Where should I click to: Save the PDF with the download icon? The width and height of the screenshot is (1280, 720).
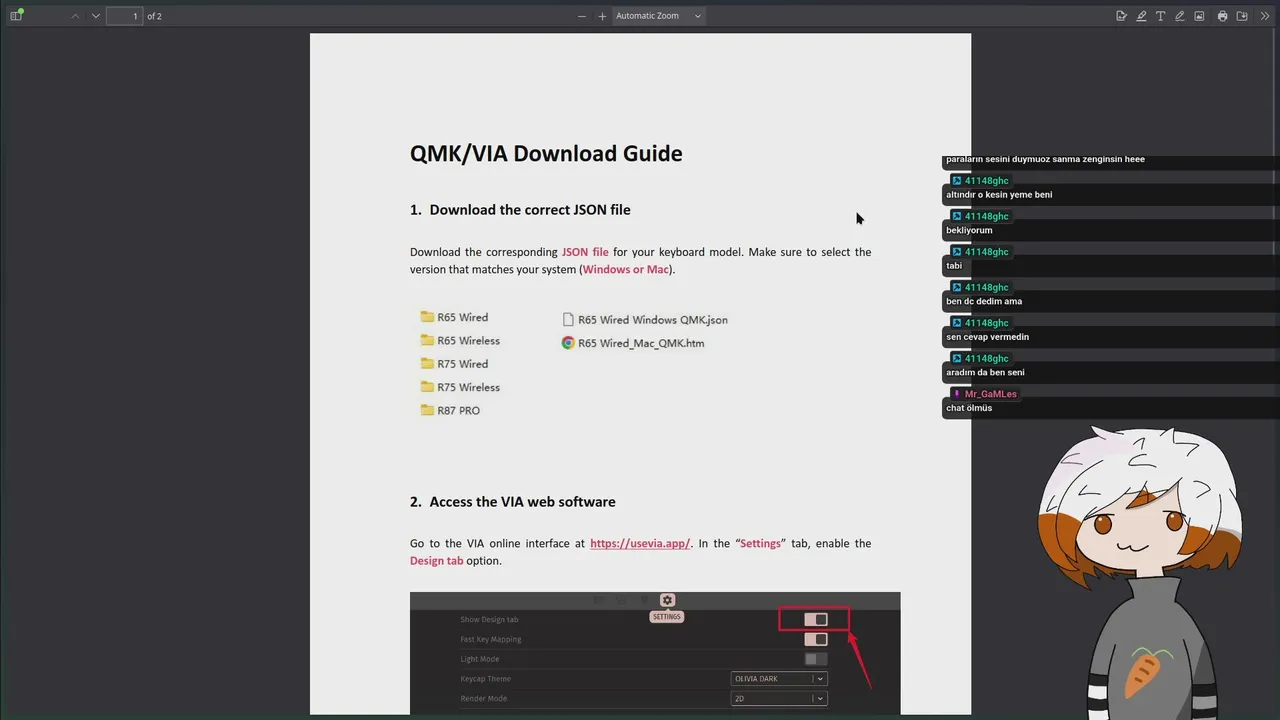pos(1242,16)
